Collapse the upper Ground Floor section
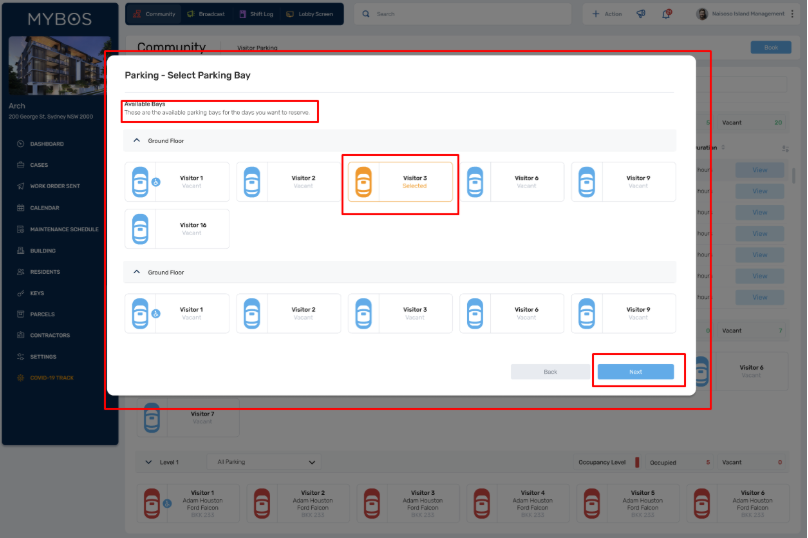Viewport: 808px width, 538px height. pos(136,141)
